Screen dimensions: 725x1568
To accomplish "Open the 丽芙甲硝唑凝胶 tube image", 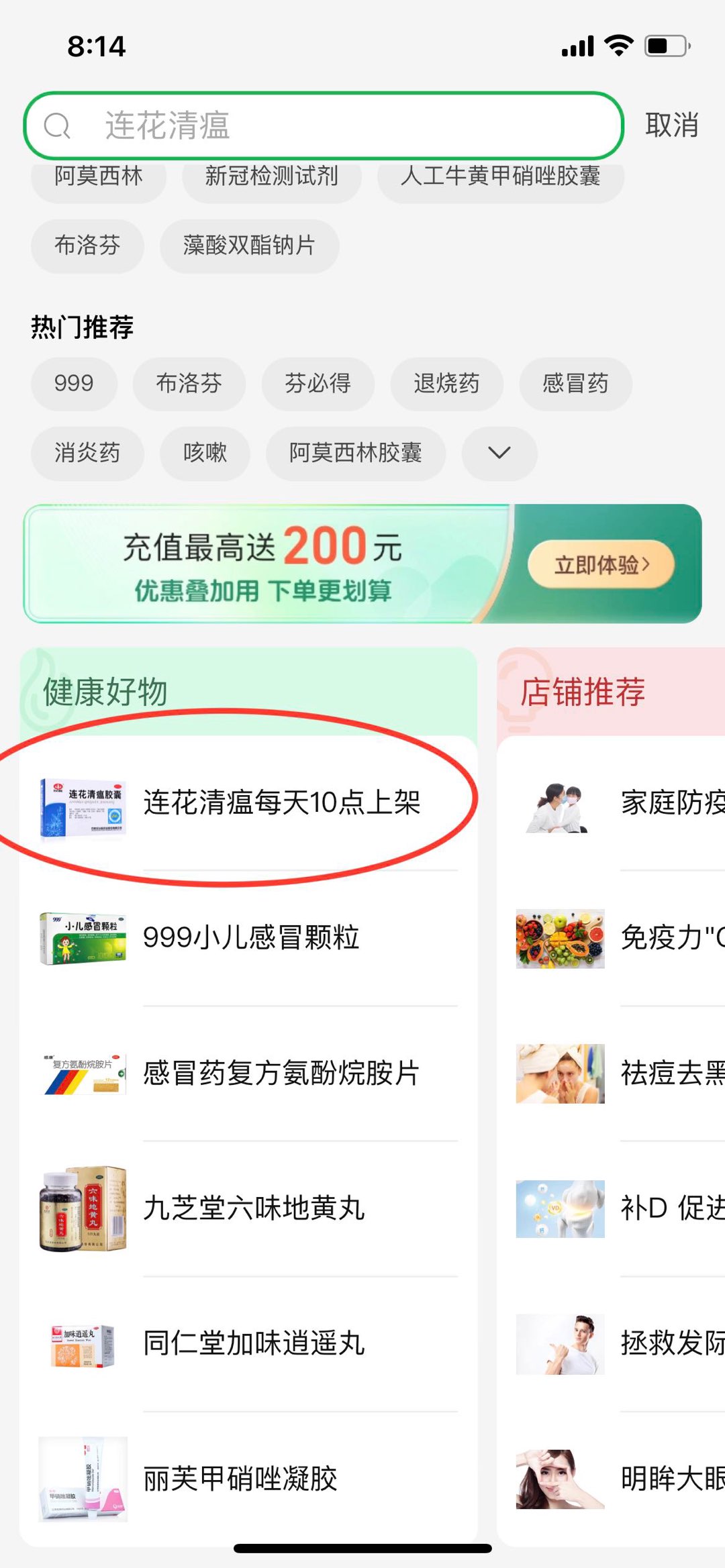I will (83, 1478).
